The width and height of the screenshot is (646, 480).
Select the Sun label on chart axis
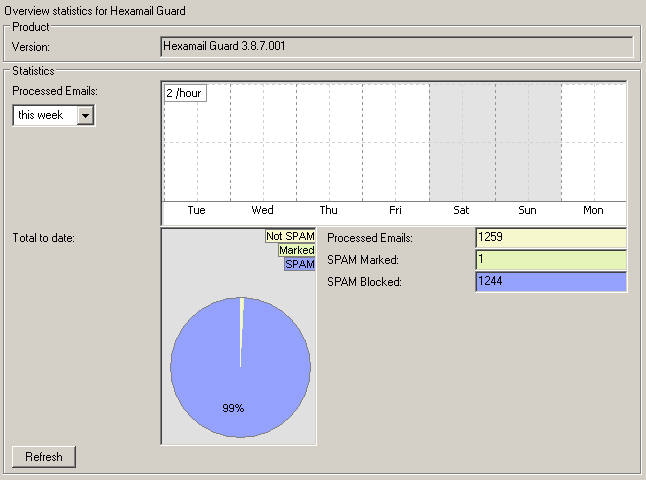(x=527, y=211)
